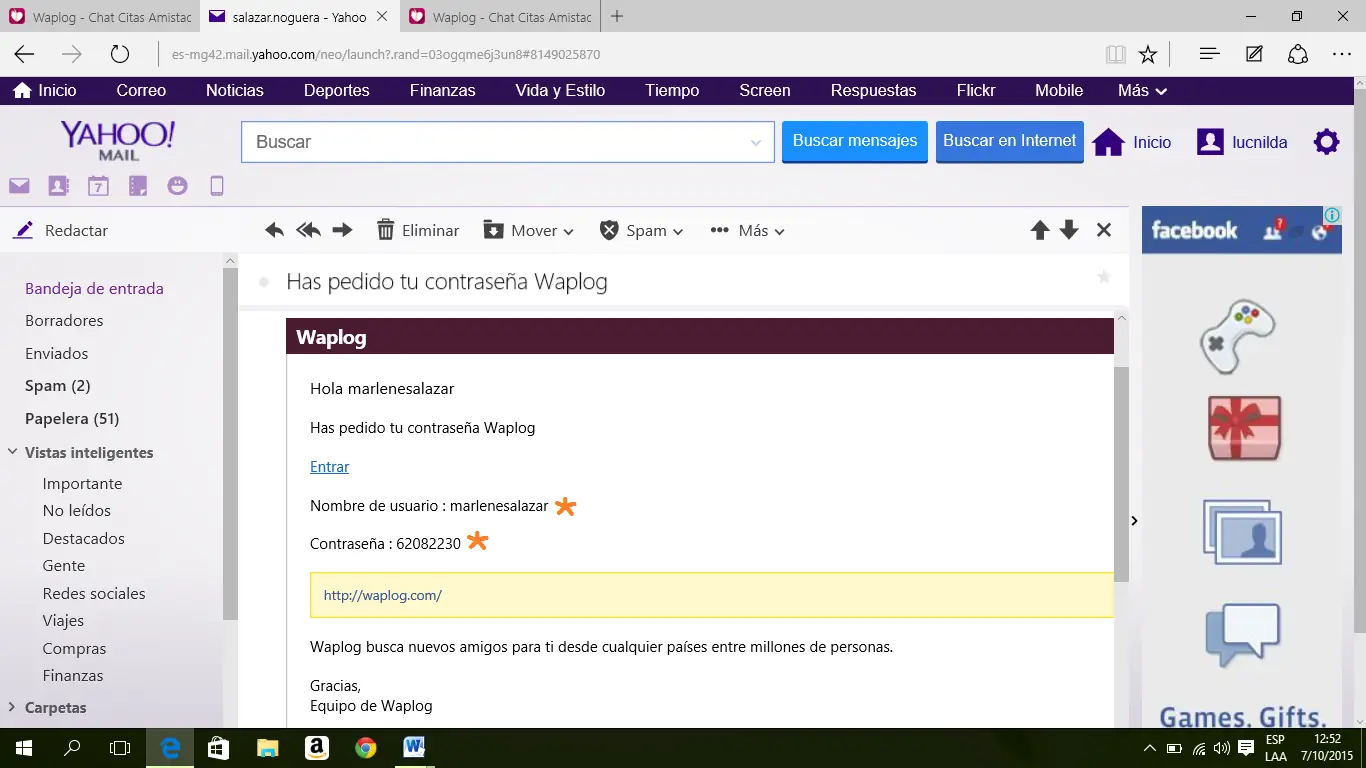
Task: Open the Borradores folder
Action: (64, 321)
